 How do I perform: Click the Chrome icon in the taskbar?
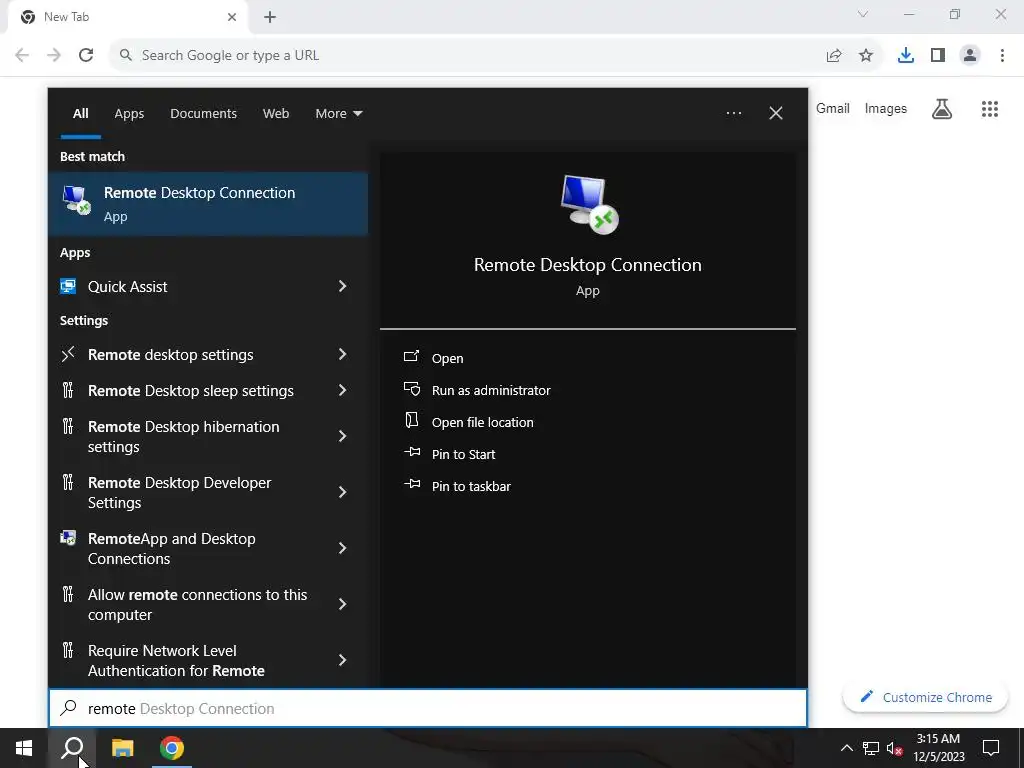pyautogui.click(x=172, y=748)
